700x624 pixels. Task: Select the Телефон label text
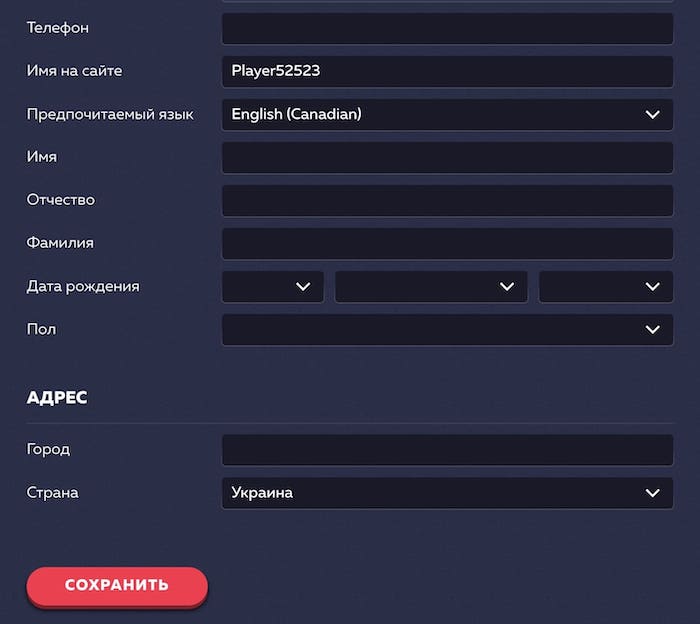click(x=58, y=28)
